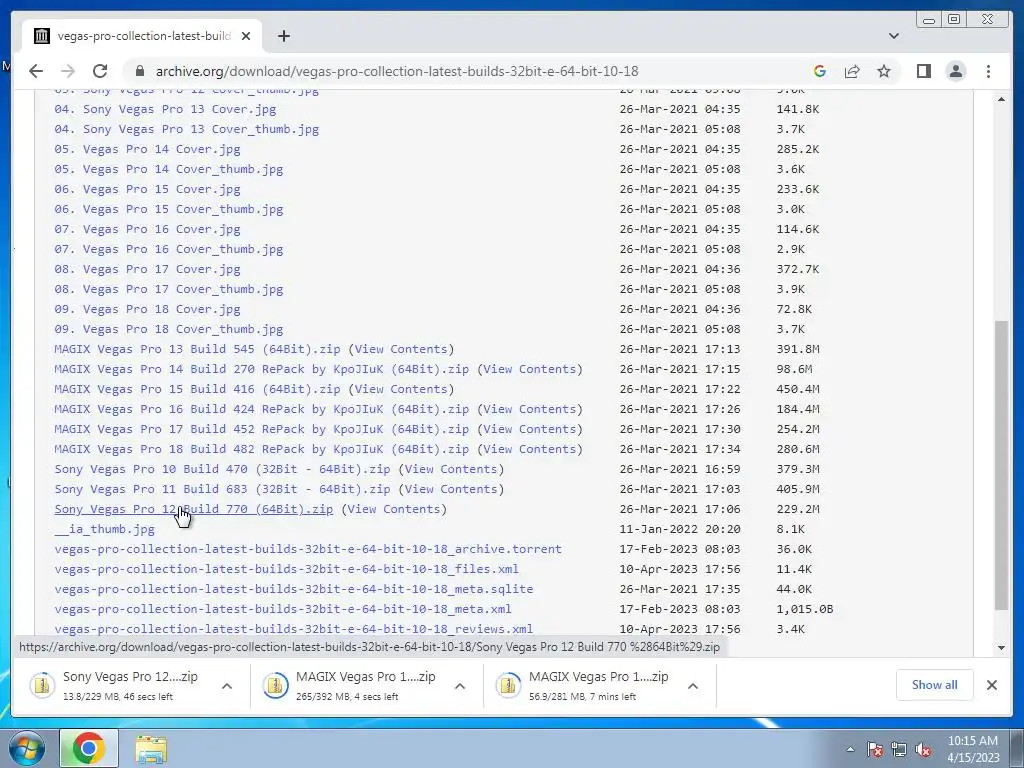This screenshot has height=768, width=1024.
Task: Open the _archive.torrent file link
Action: (x=308, y=549)
